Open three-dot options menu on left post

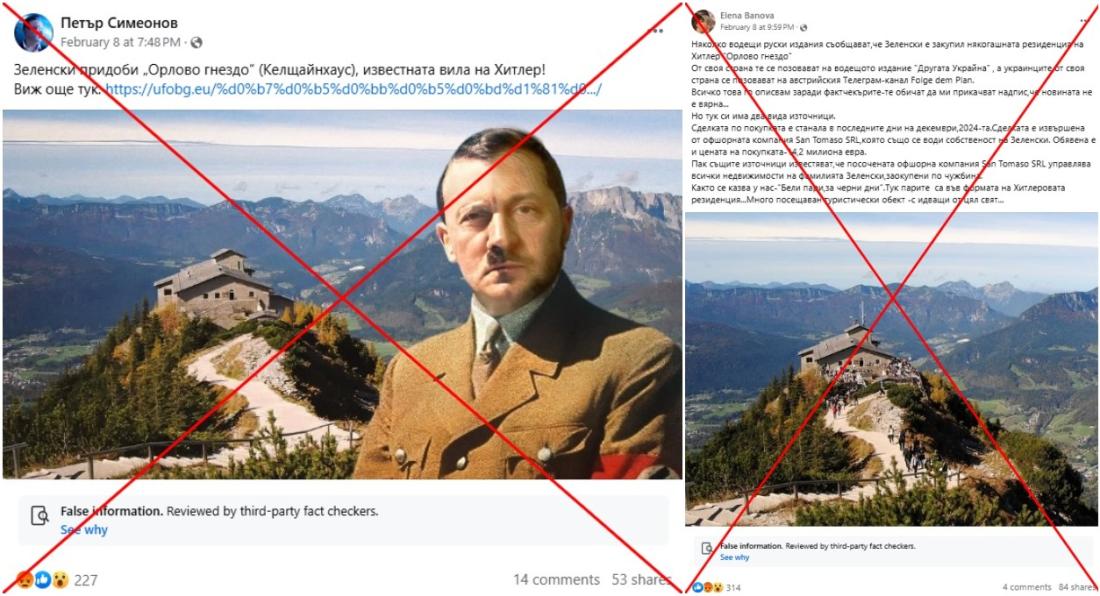[x=657, y=30]
